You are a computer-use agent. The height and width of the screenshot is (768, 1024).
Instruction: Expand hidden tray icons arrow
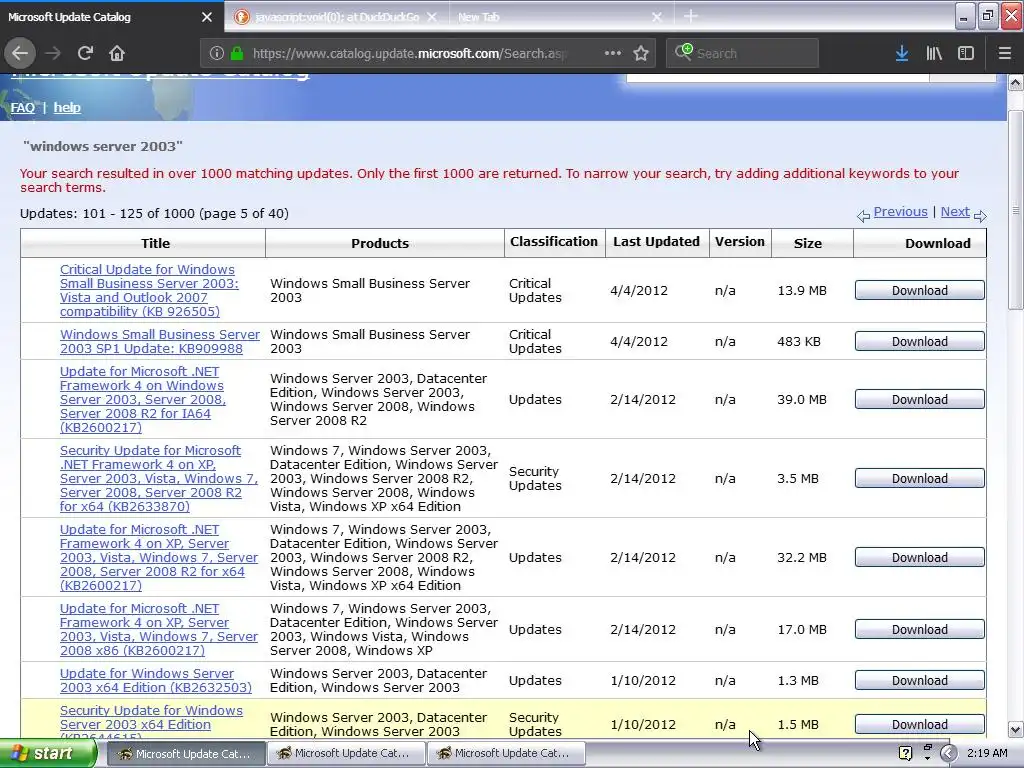tap(948, 753)
